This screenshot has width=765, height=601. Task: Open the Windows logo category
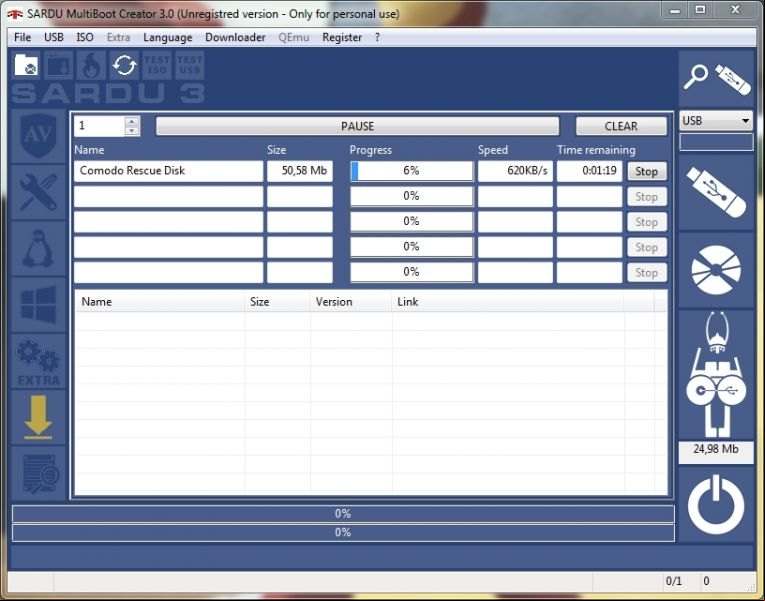(39, 305)
